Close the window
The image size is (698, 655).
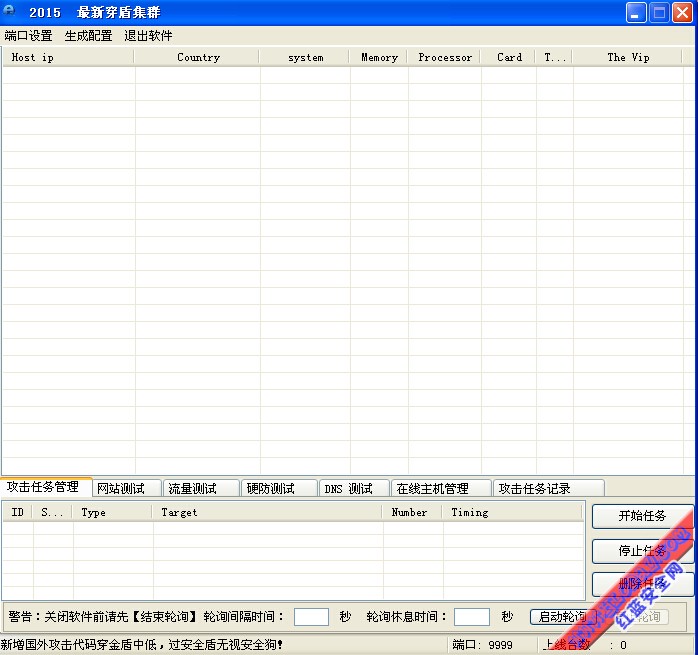click(682, 12)
